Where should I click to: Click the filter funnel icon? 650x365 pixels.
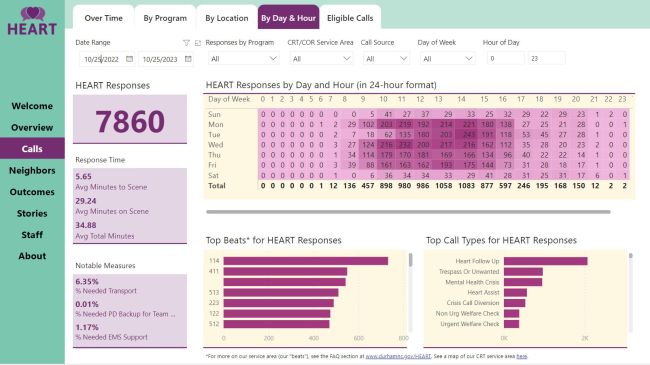coord(186,43)
